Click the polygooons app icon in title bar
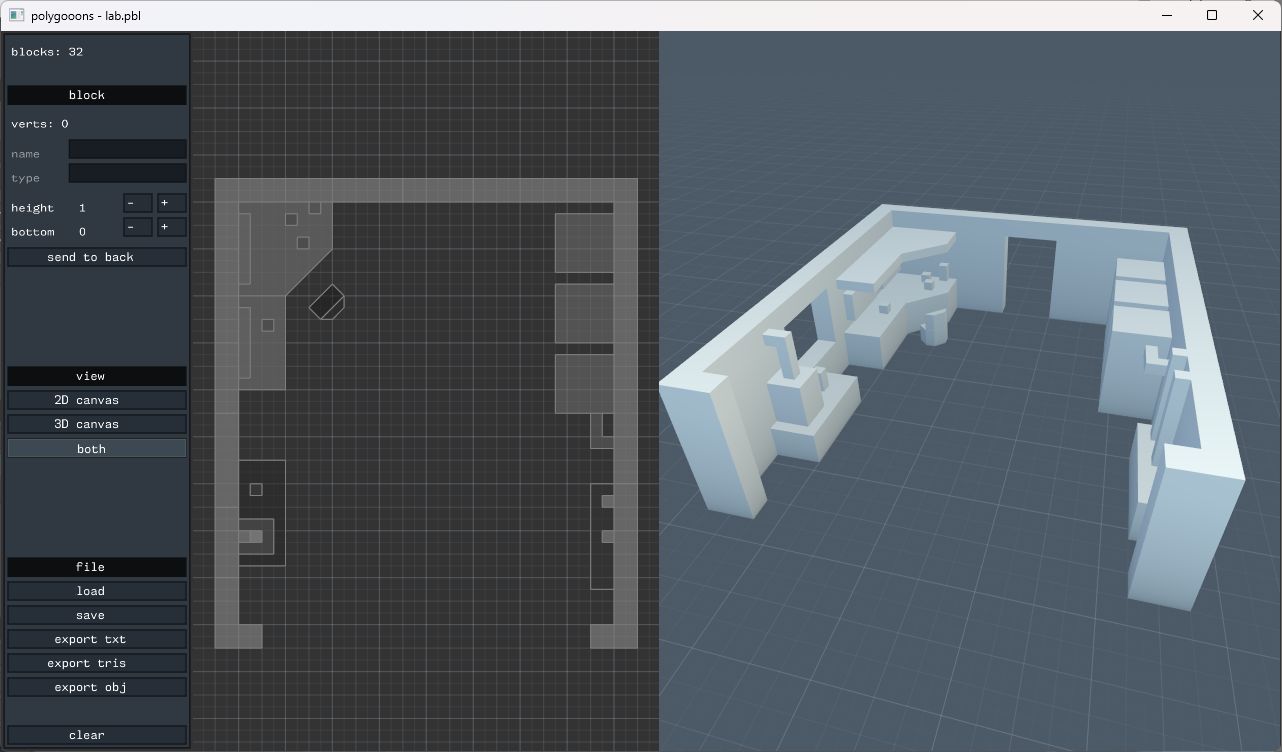Screen dimensions: 1282x752 (16, 16)
